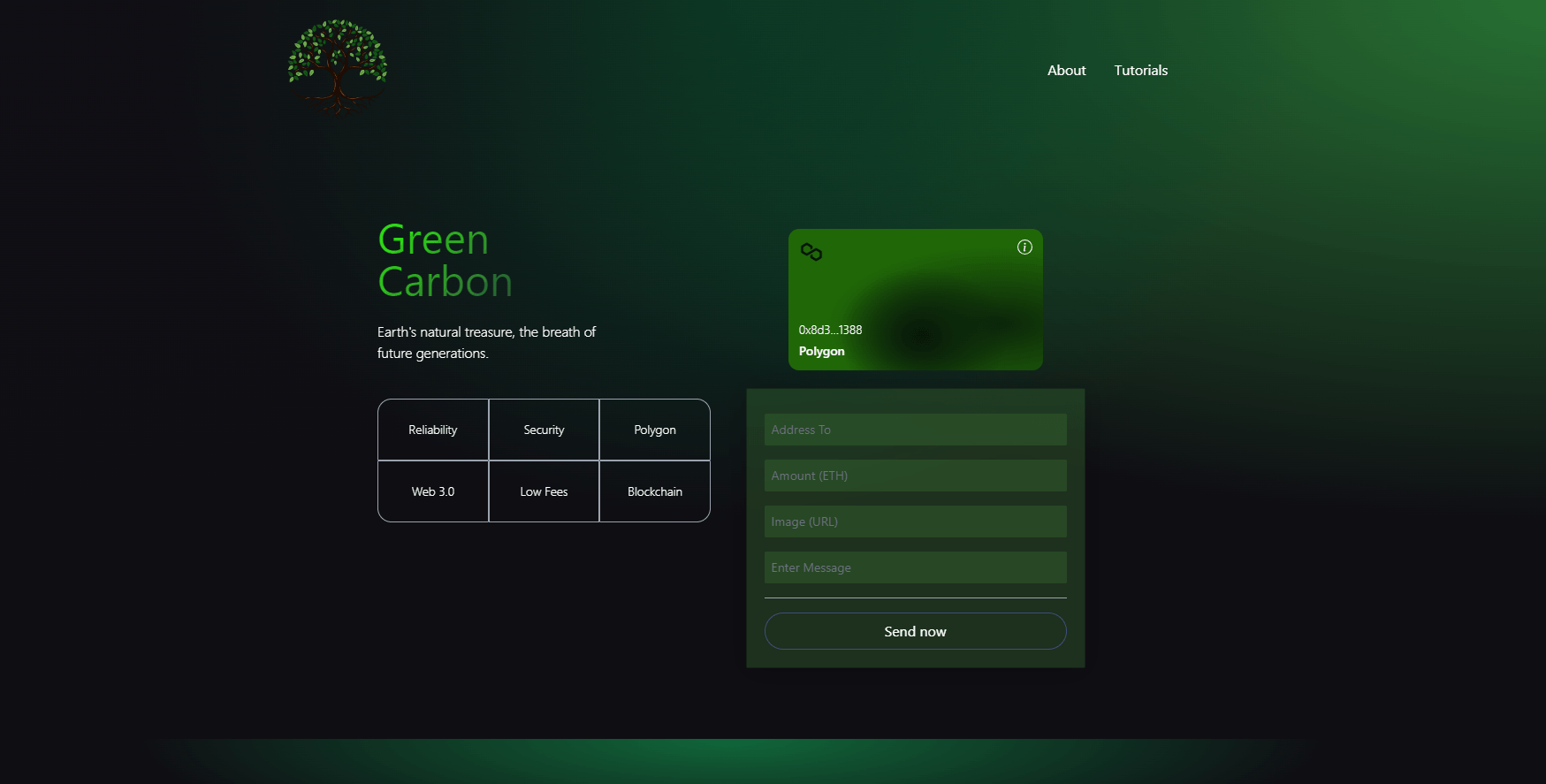Click the Low Fees feature tile
This screenshot has width=1546, height=784.
(544, 491)
